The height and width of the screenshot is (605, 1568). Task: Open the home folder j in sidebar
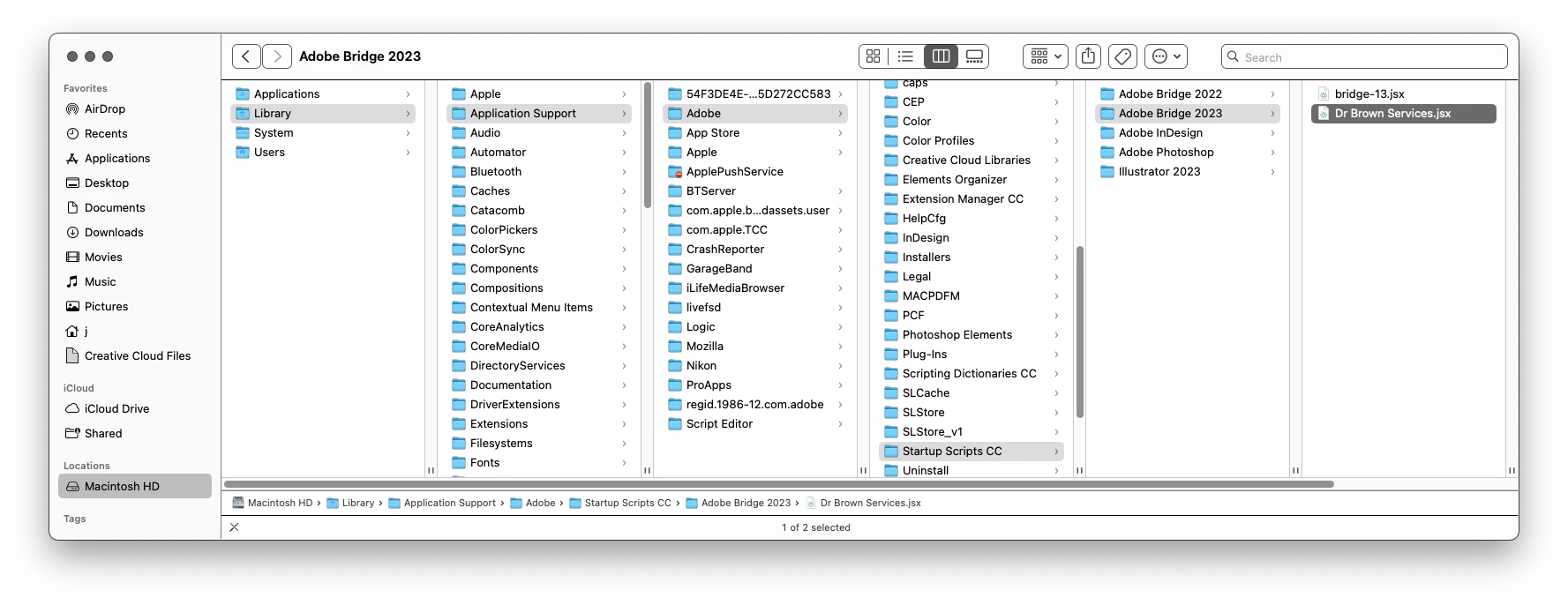135,332
